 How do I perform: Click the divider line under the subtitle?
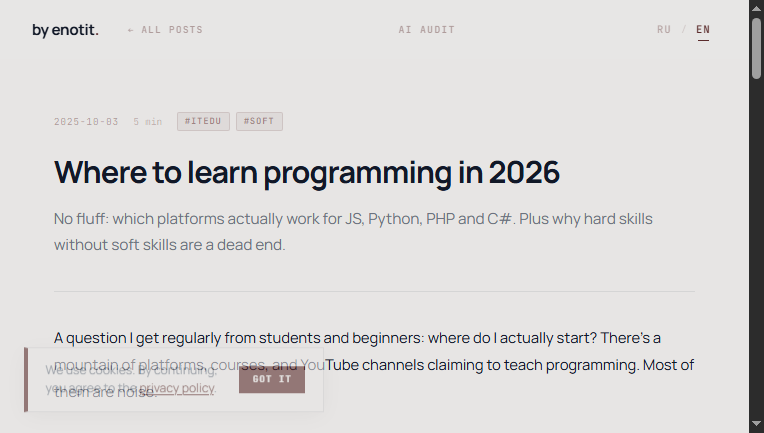pyautogui.click(x=374, y=291)
